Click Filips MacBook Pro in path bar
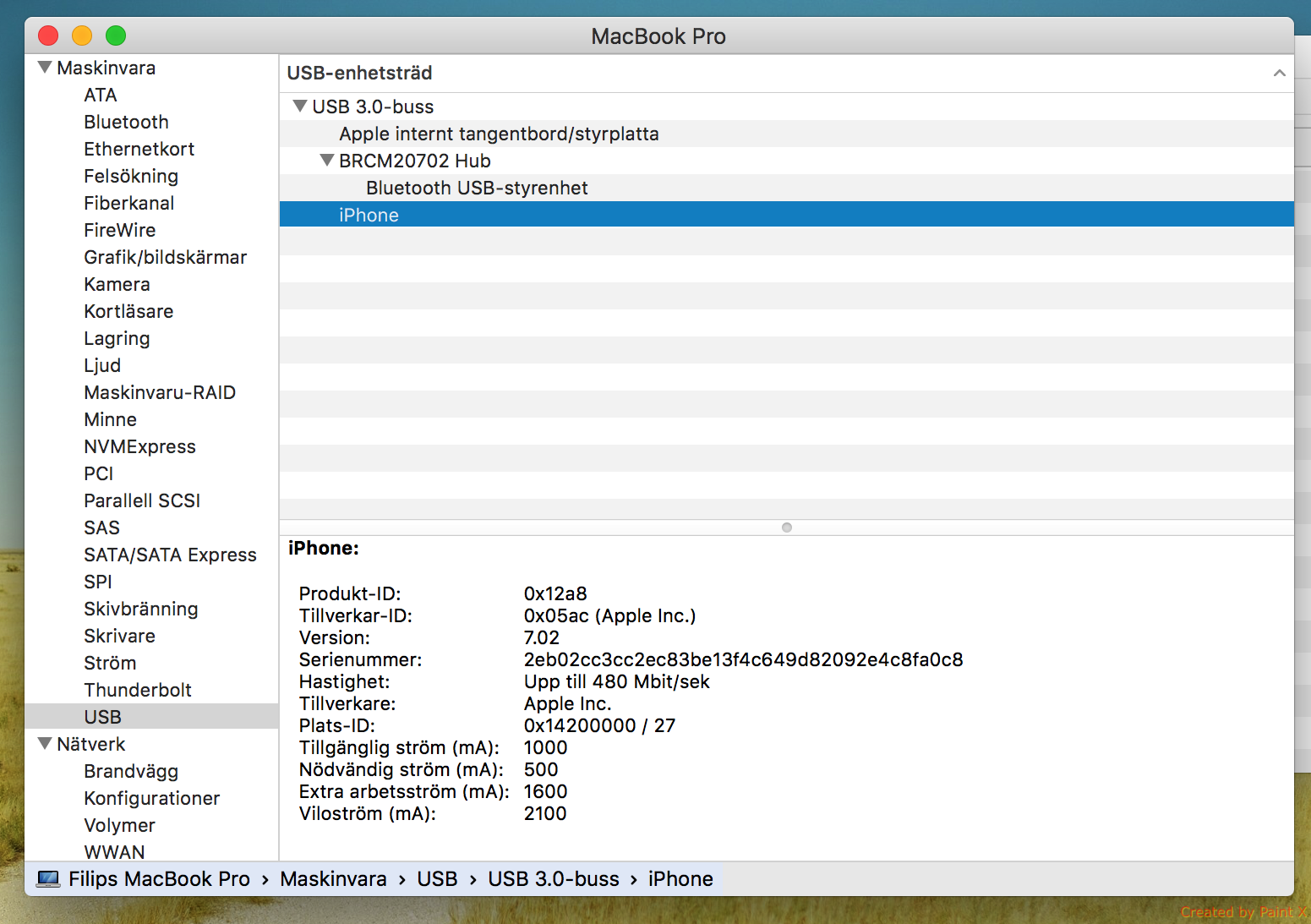Viewport: 1311px width, 924px height. [159, 879]
